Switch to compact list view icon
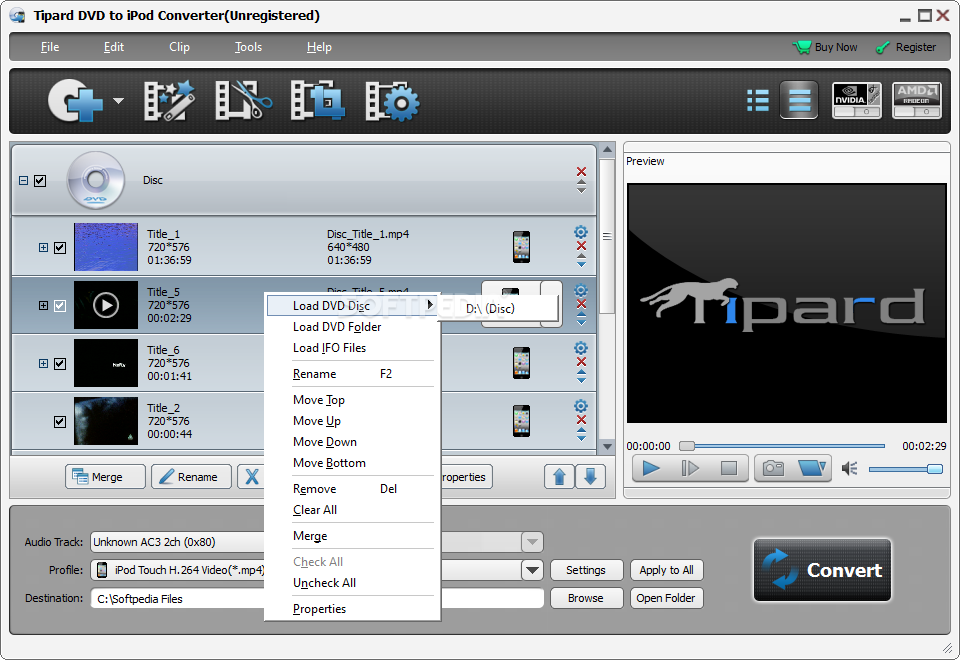Image resolution: width=960 pixels, height=660 pixels. pos(799,100)
